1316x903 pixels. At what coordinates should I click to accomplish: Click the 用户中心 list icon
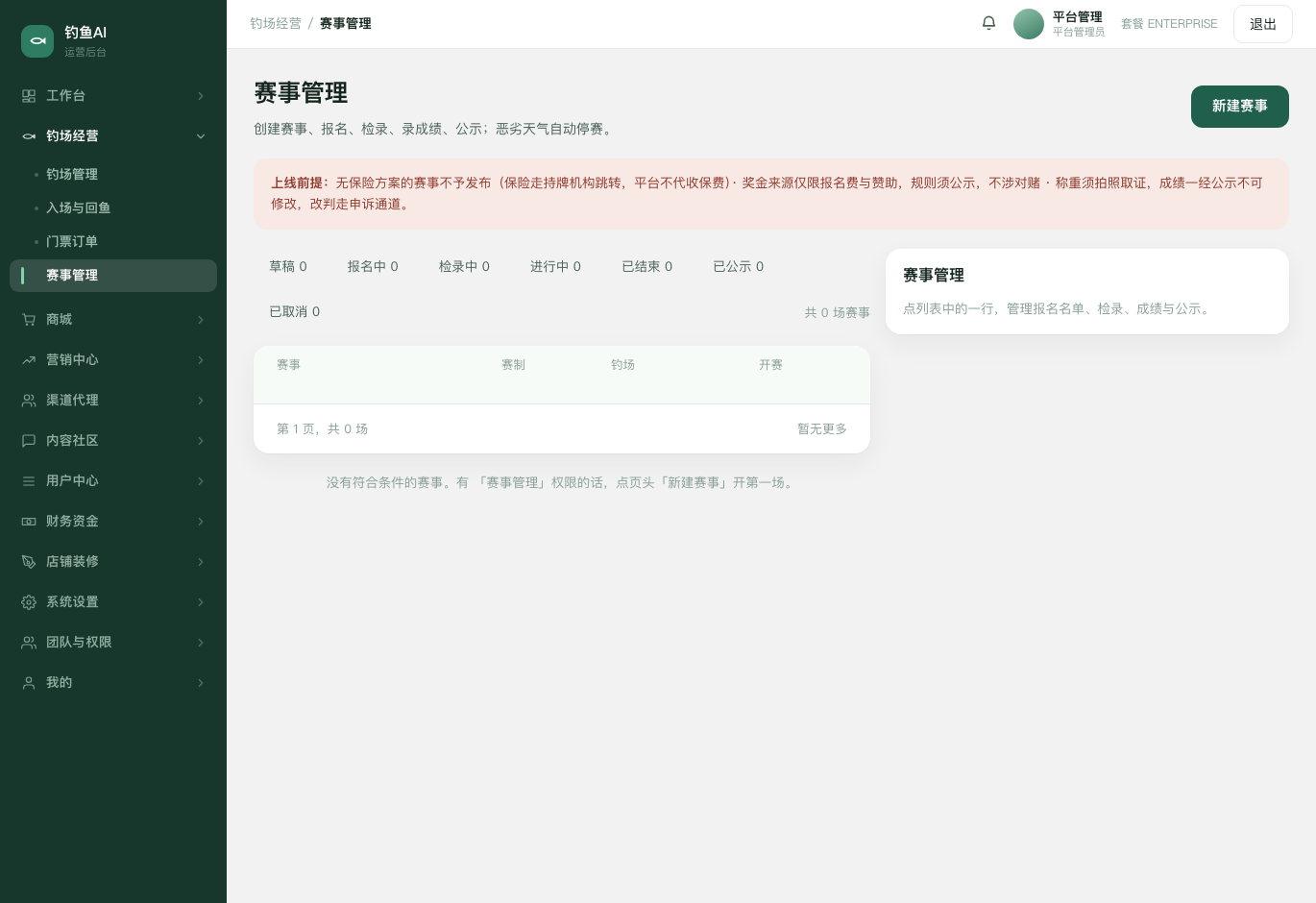(x=29, y=481)
